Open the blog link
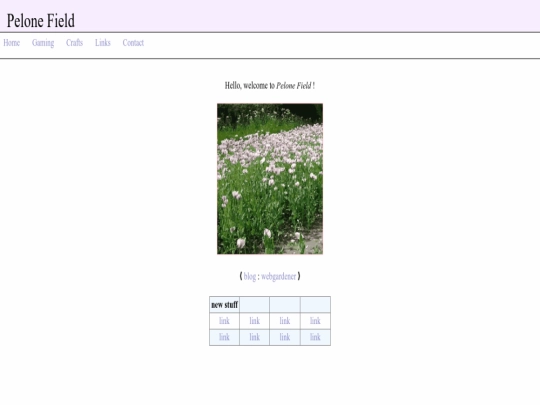The image size is (540, 405). click(x=250, y=276)
